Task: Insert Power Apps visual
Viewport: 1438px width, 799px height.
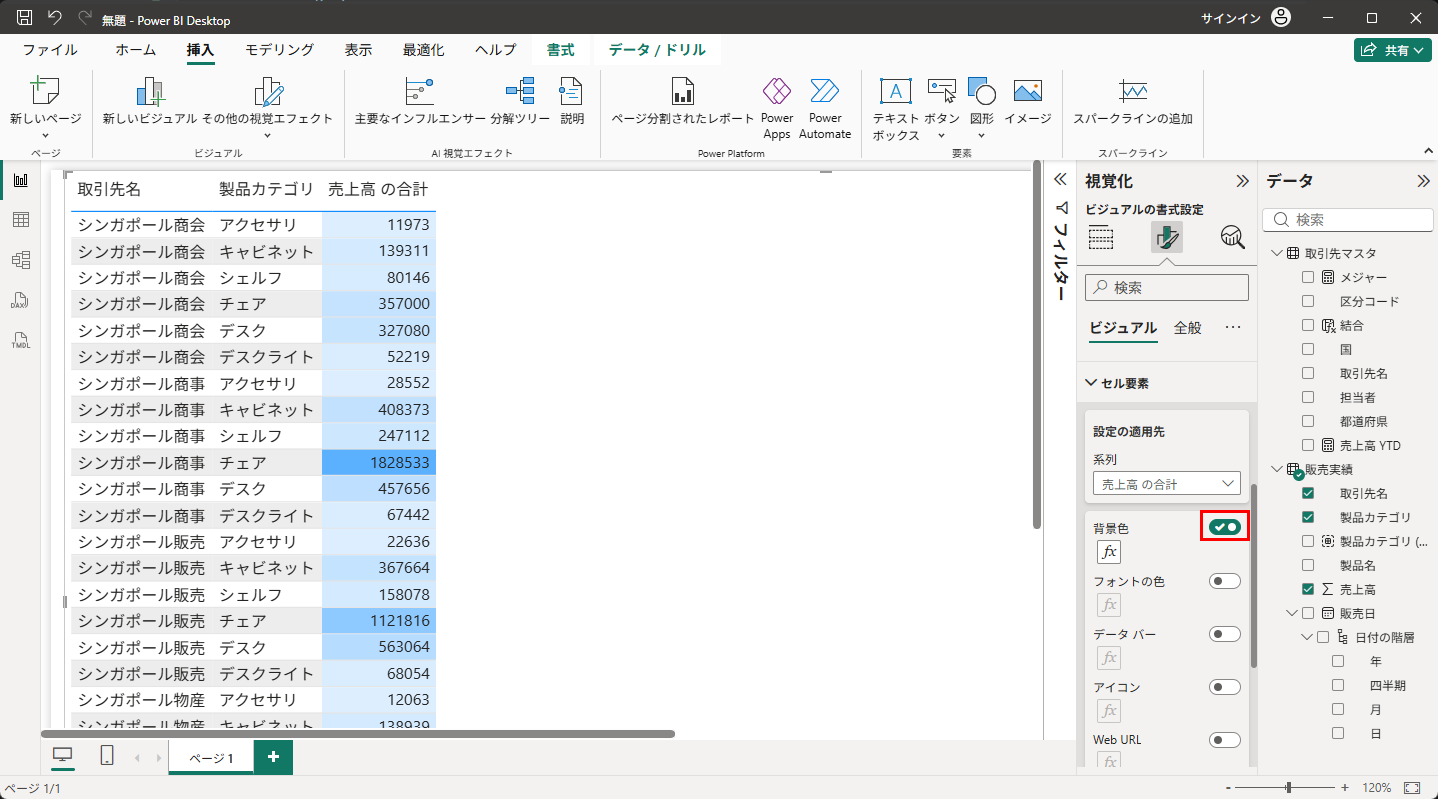Action: coord(777,108)
